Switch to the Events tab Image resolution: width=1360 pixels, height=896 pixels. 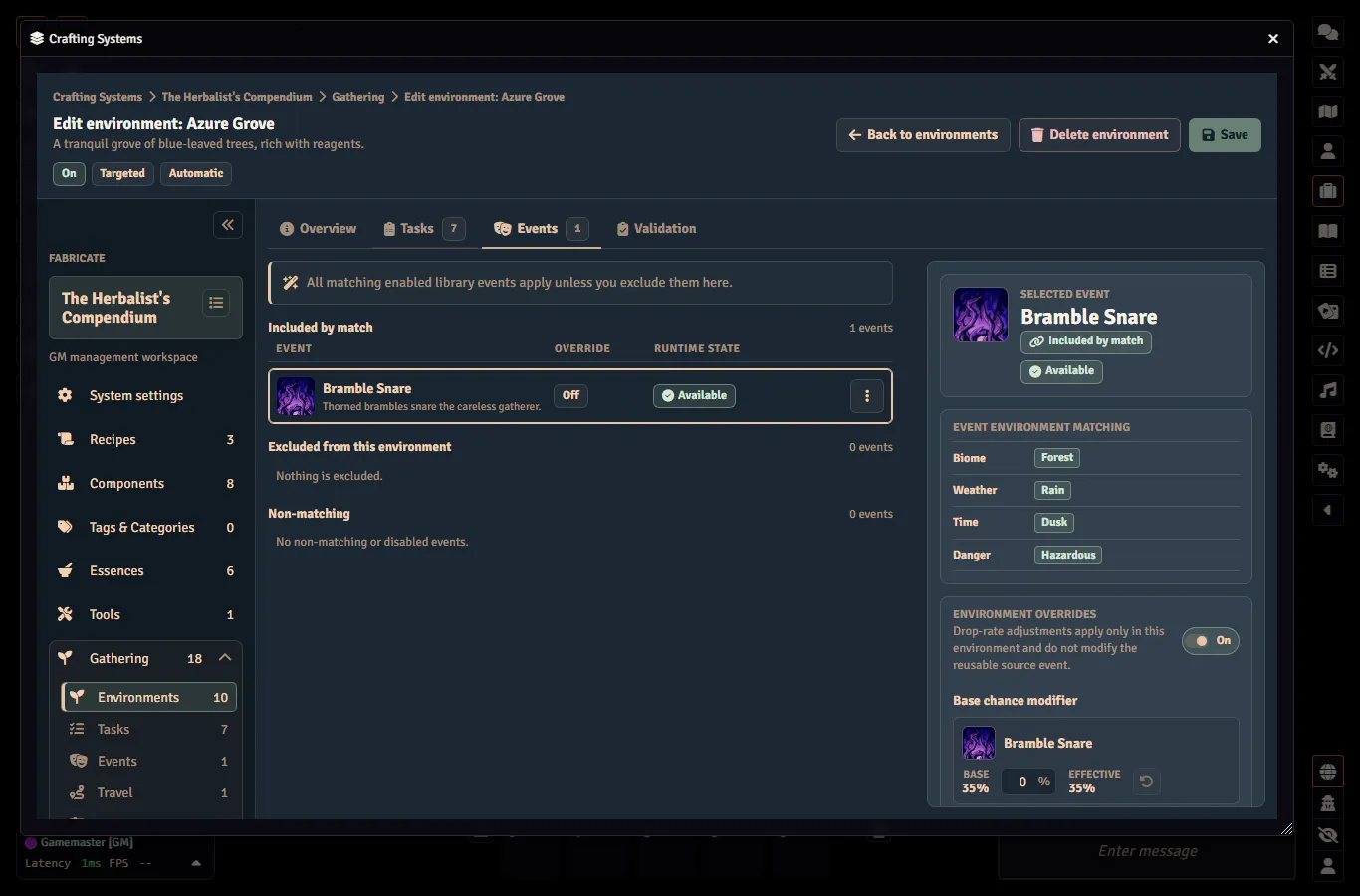[x=542, y=228]
